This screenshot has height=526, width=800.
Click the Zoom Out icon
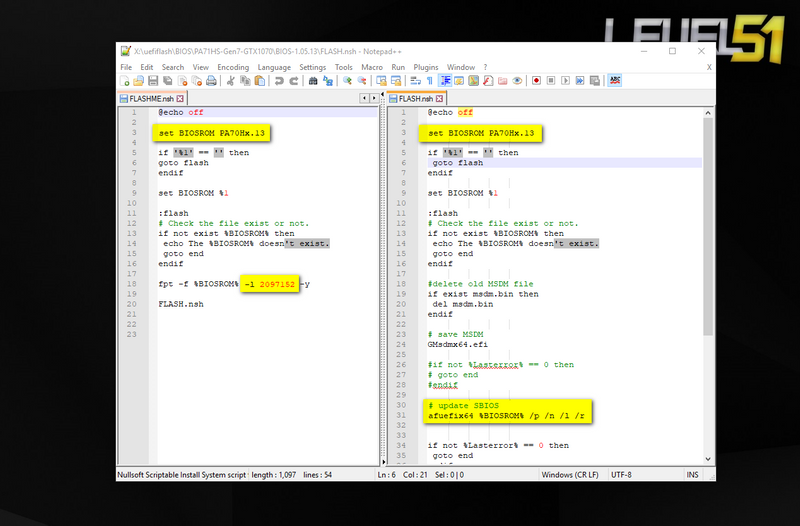(x=362, y=81)
